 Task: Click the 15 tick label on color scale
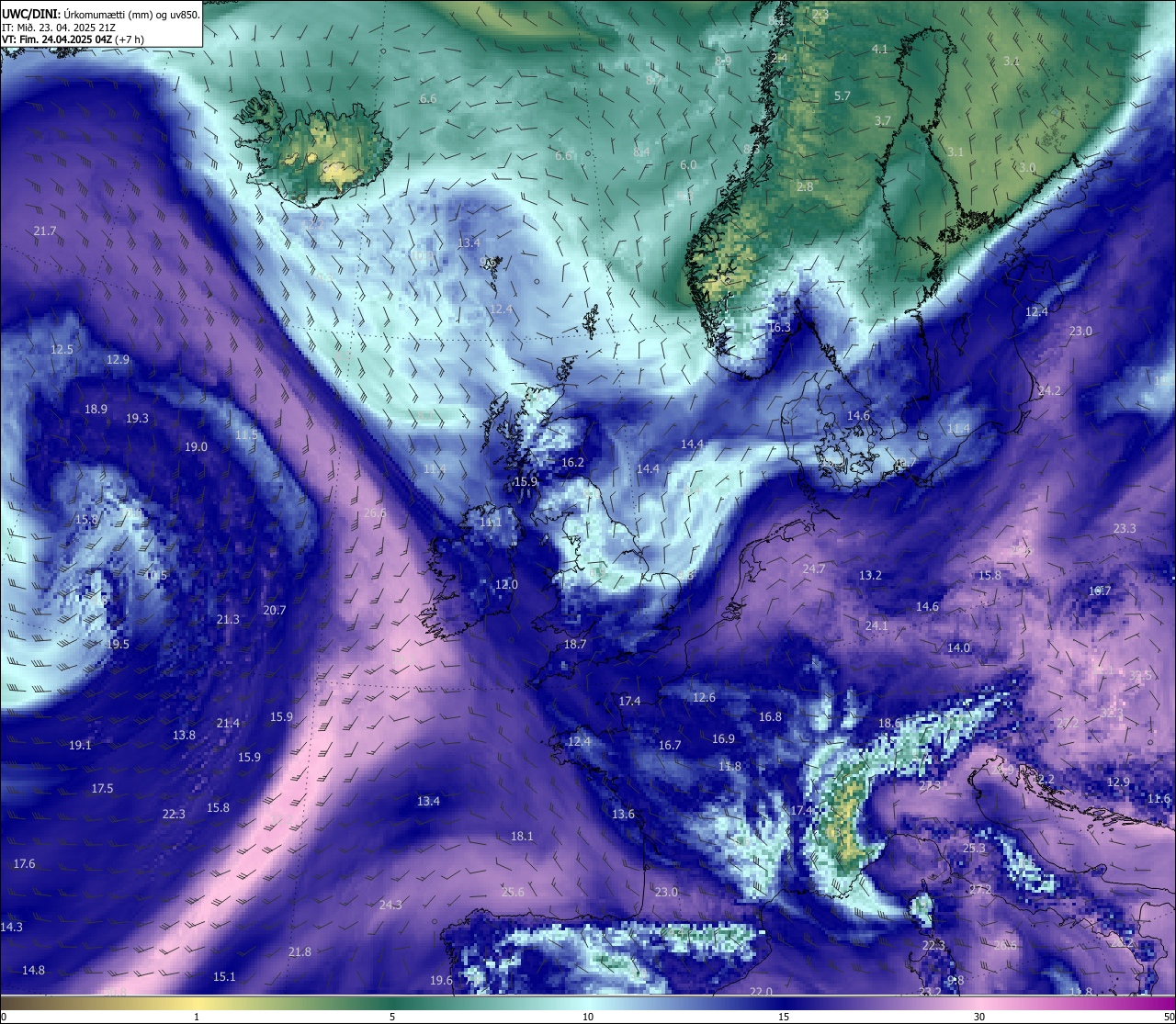pos(784,1017)
